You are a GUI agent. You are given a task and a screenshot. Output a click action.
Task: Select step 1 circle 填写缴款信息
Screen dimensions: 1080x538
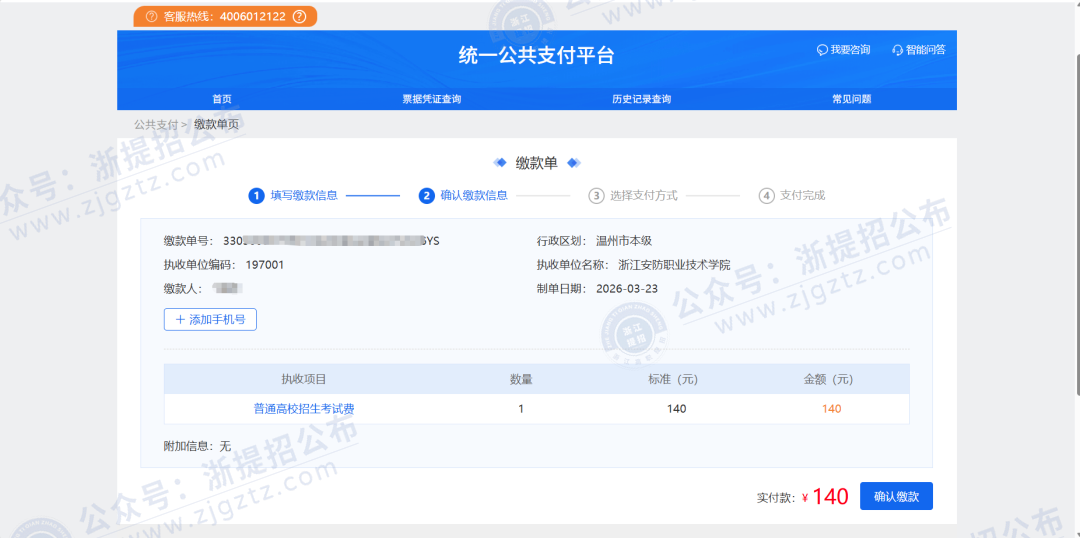256,196
